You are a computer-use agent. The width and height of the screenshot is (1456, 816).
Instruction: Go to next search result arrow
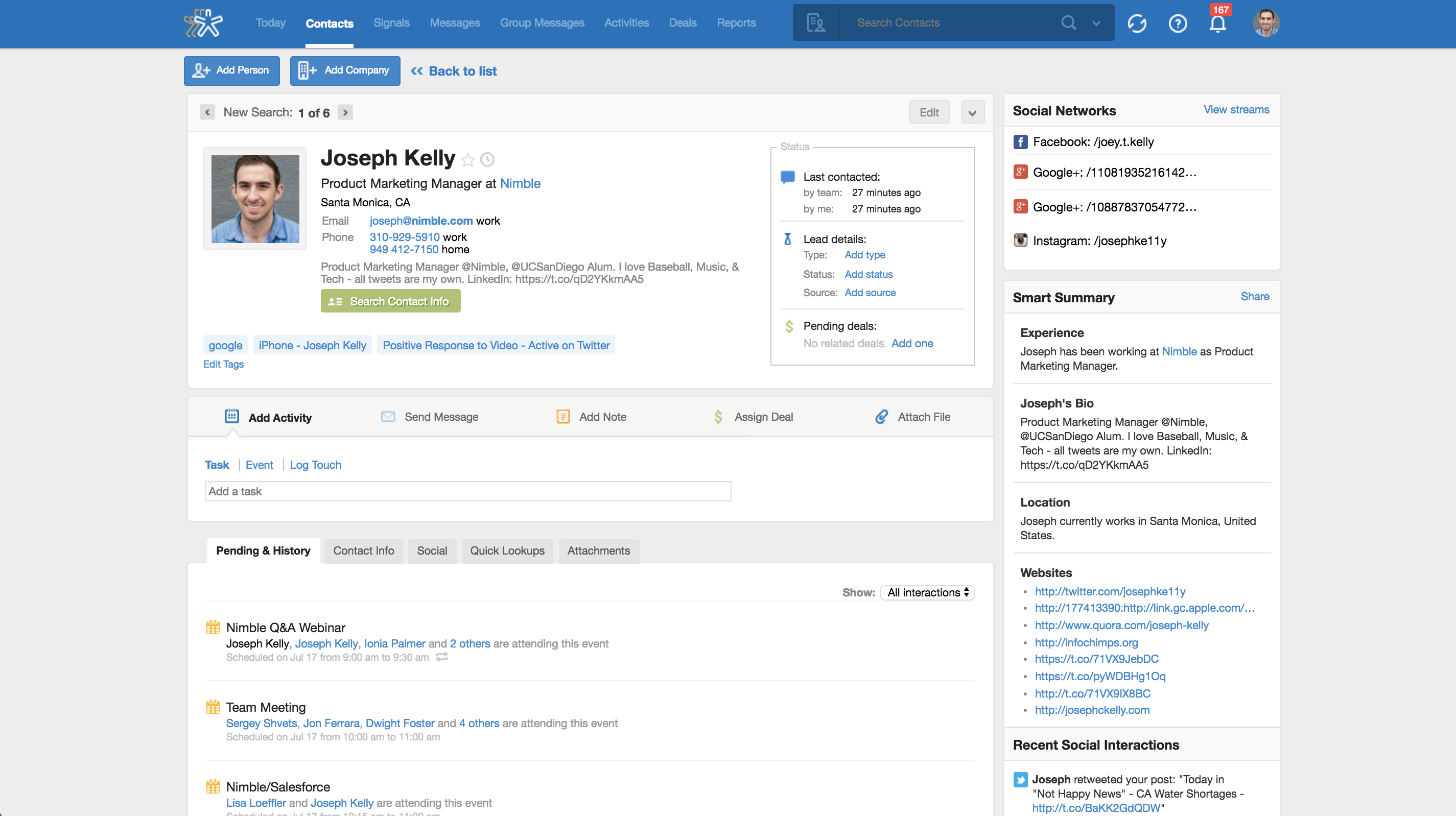(345, 112)
